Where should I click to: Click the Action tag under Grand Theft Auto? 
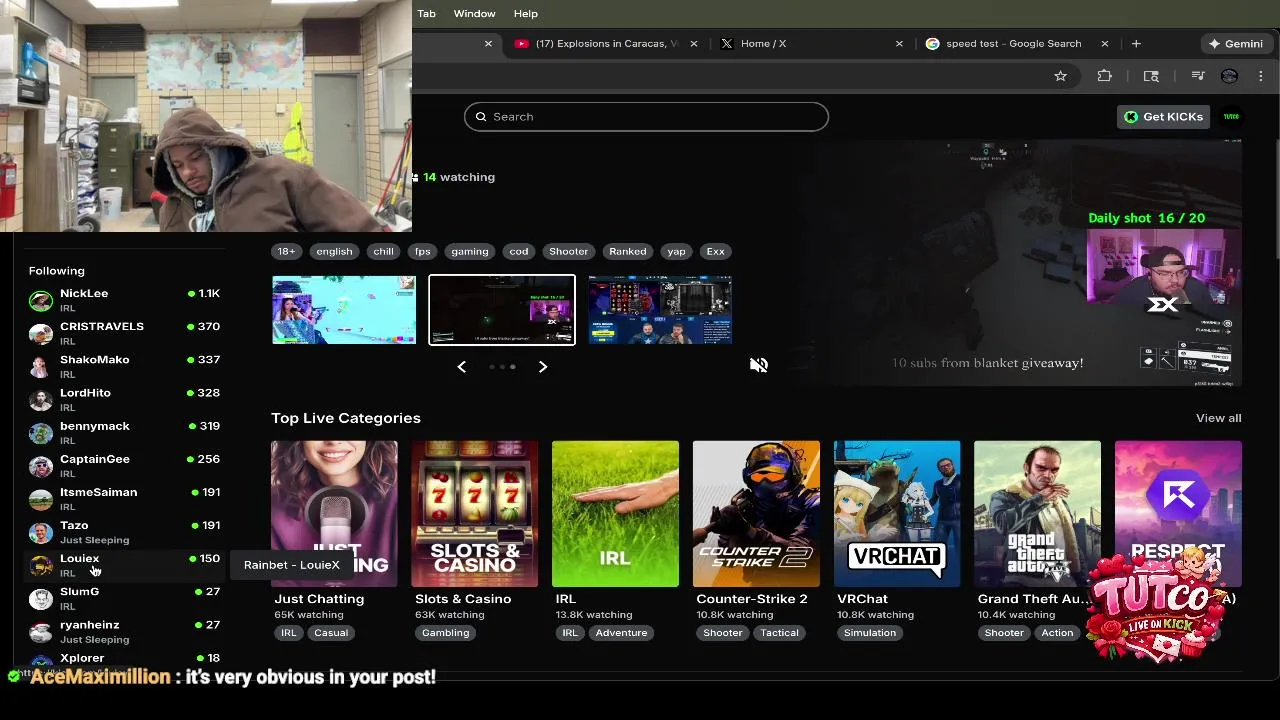pyautogui.click(x=1057, y=633)
